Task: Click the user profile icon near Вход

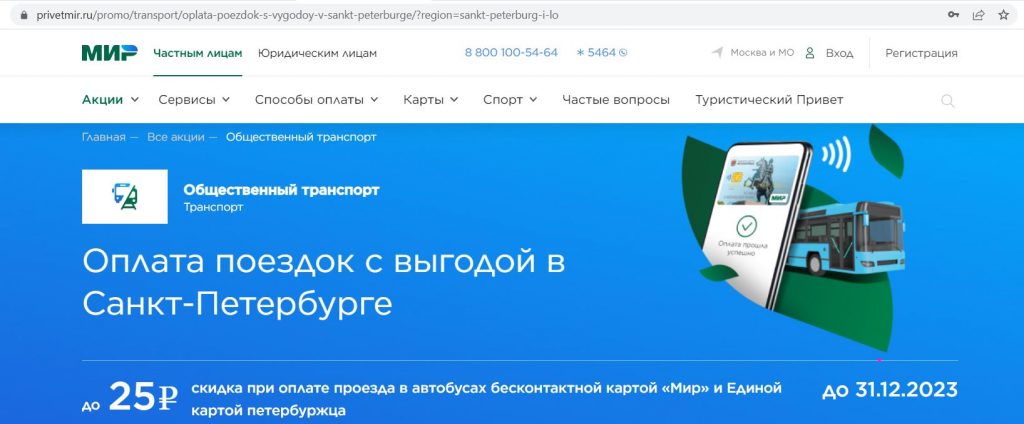Action: [810, 53]
